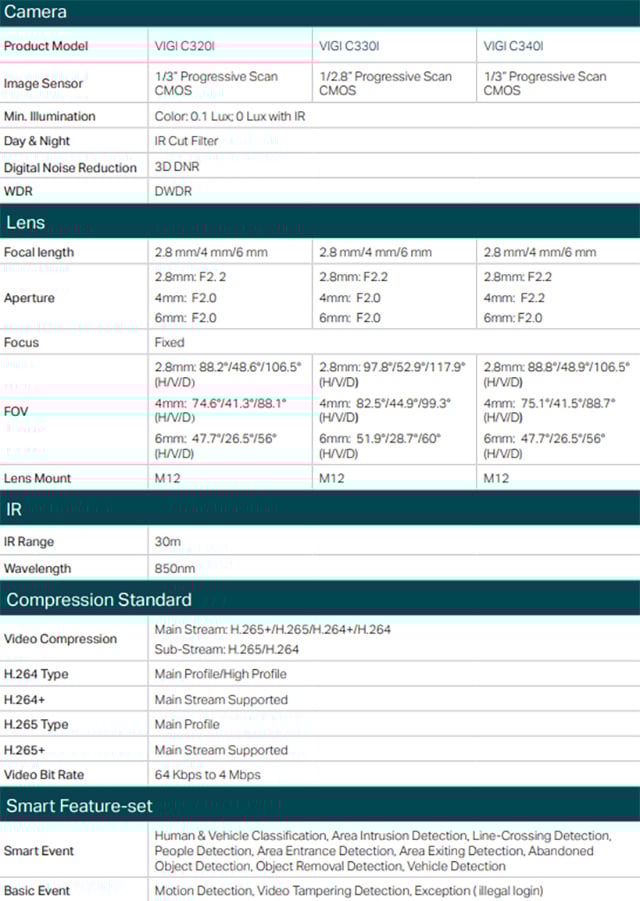This screenshot has width=640, height=901.
Task: Select the FOV row label
Action: click(x=16, y=411)
